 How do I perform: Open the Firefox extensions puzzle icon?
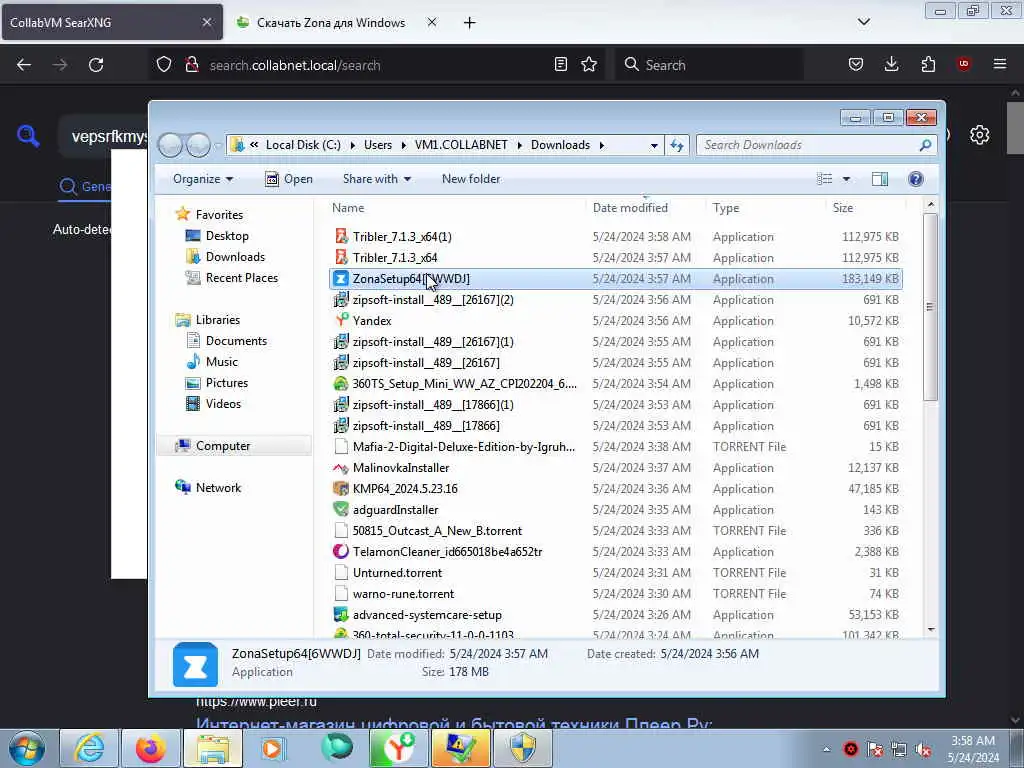pyautogui.click(x=928, y=65)
